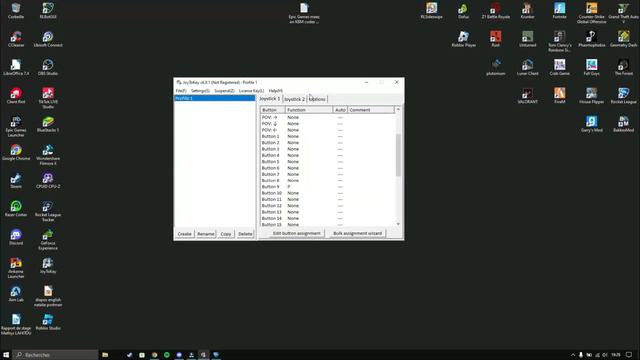Open the Garry's Mod desktop shortcut
Image resolution: width=640 pixels, height=360 pixels.
[x=591, y=124]
